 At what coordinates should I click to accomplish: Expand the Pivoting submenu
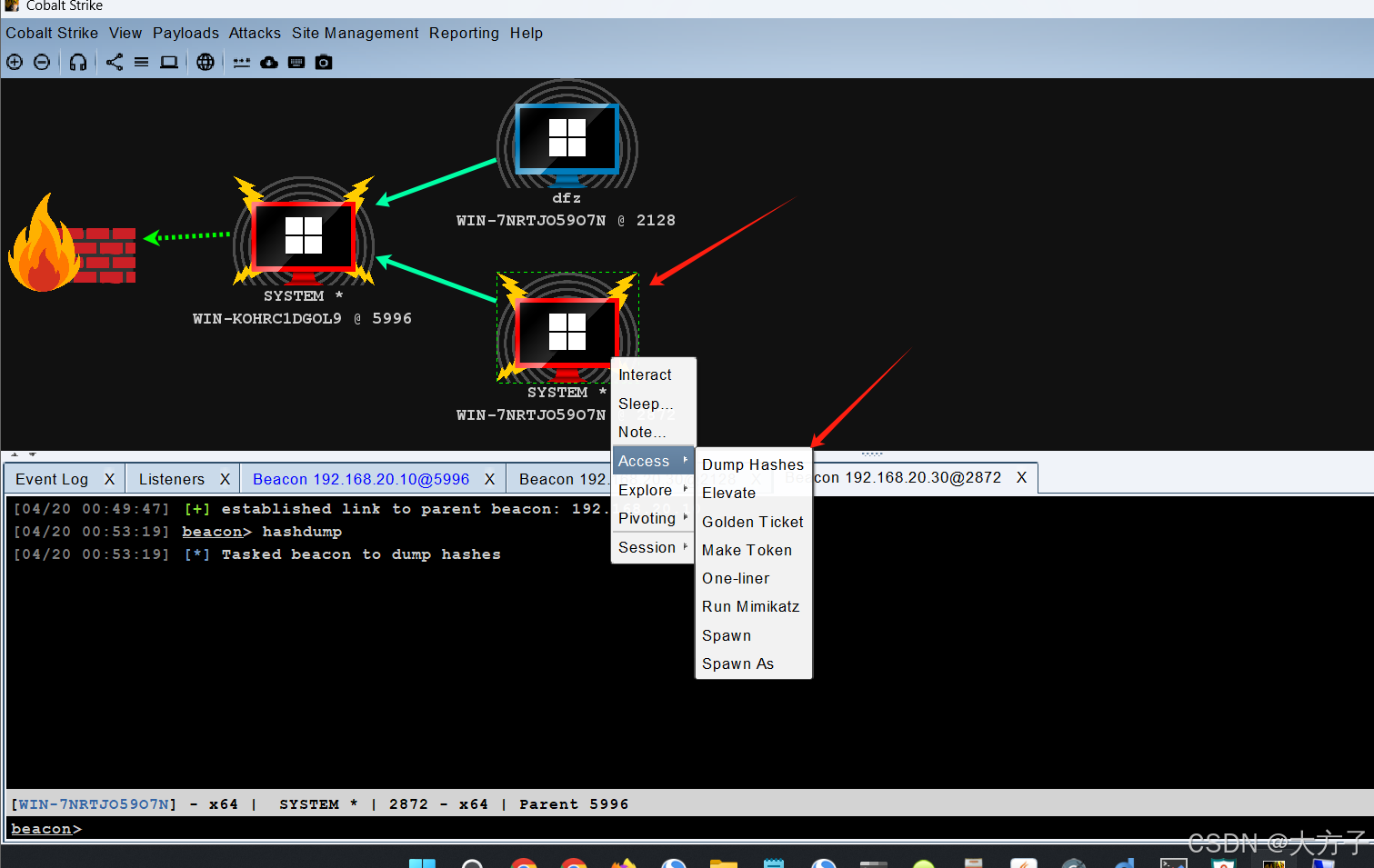[654, 518]
